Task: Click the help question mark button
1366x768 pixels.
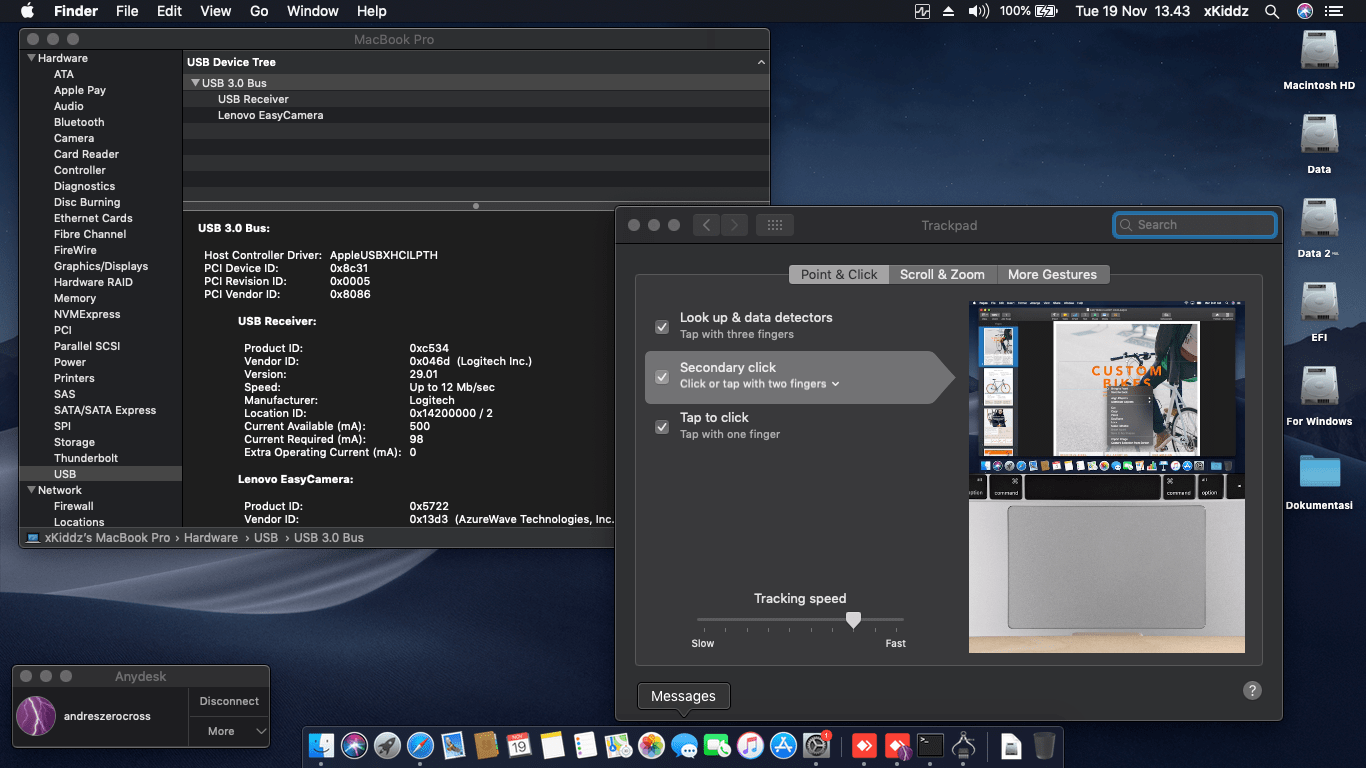Action: pos(1252,691)
